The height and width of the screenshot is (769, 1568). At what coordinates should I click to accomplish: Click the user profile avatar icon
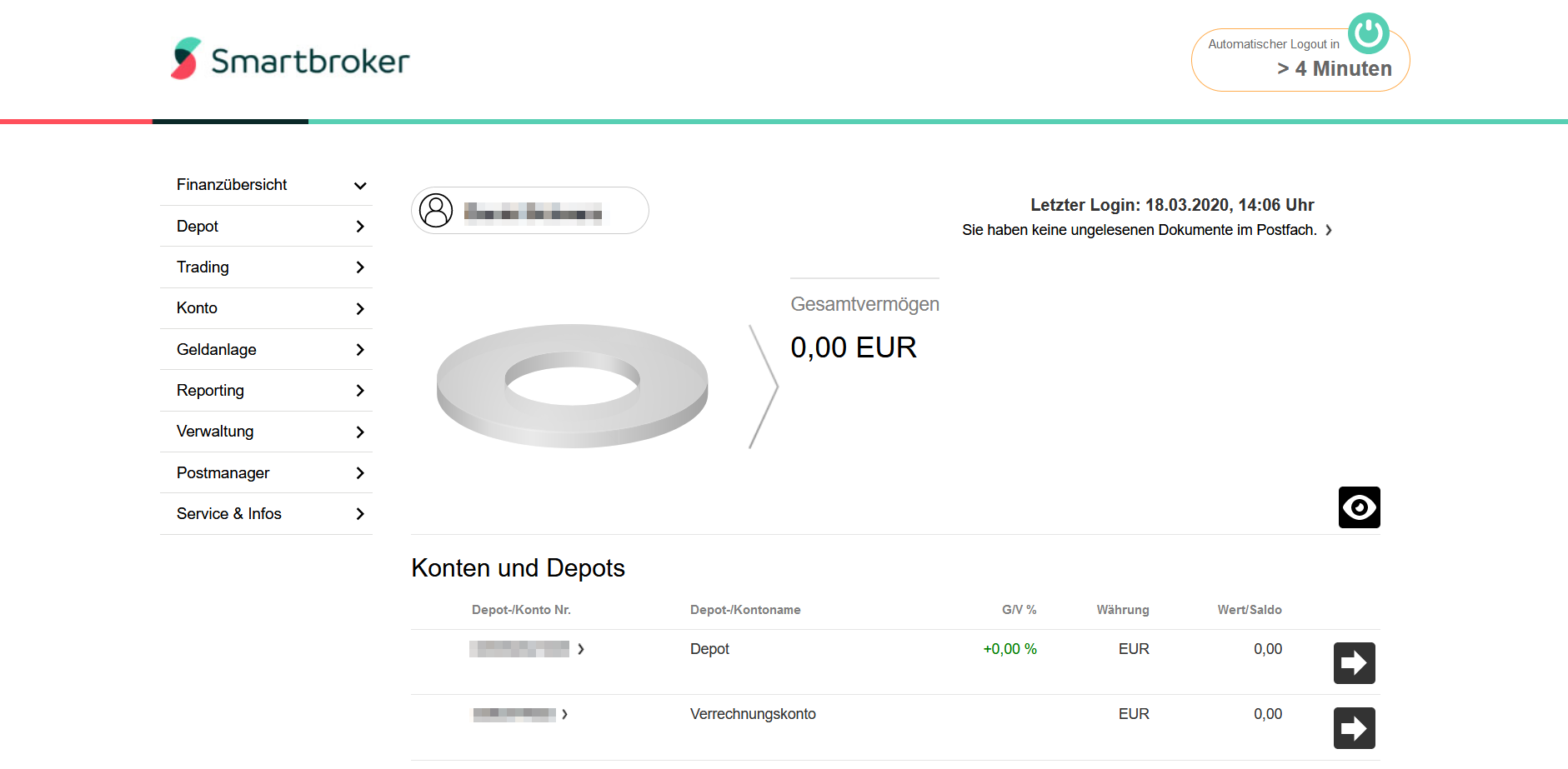point(436,211)
